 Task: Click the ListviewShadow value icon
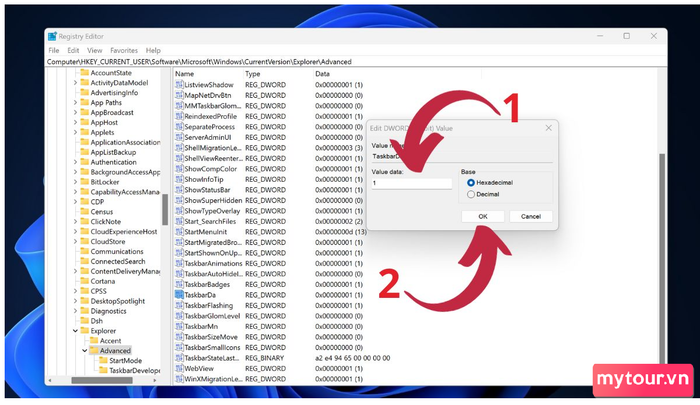click(x=179, y=85)
